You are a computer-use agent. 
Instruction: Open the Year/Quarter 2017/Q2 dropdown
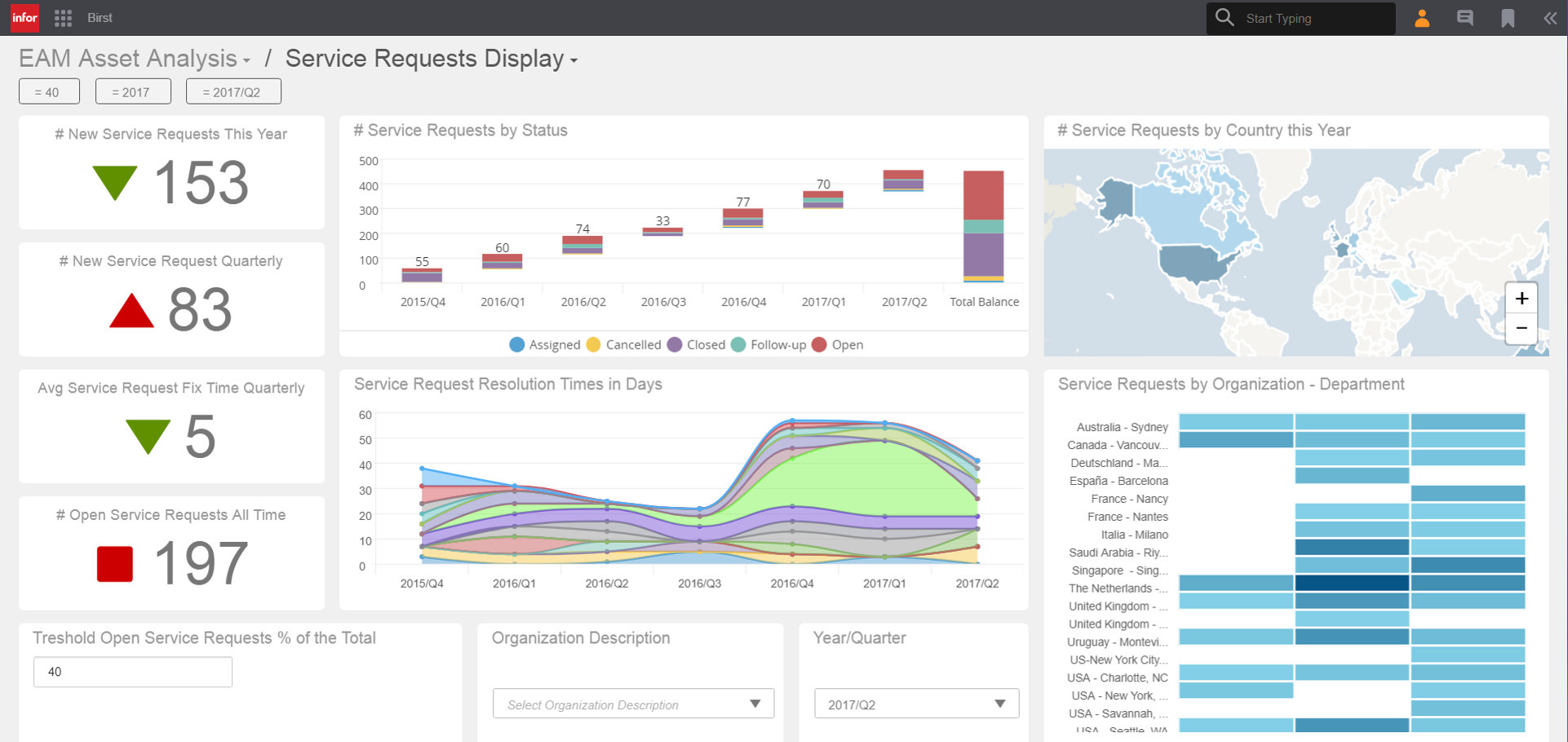click(x=916, y=704)
